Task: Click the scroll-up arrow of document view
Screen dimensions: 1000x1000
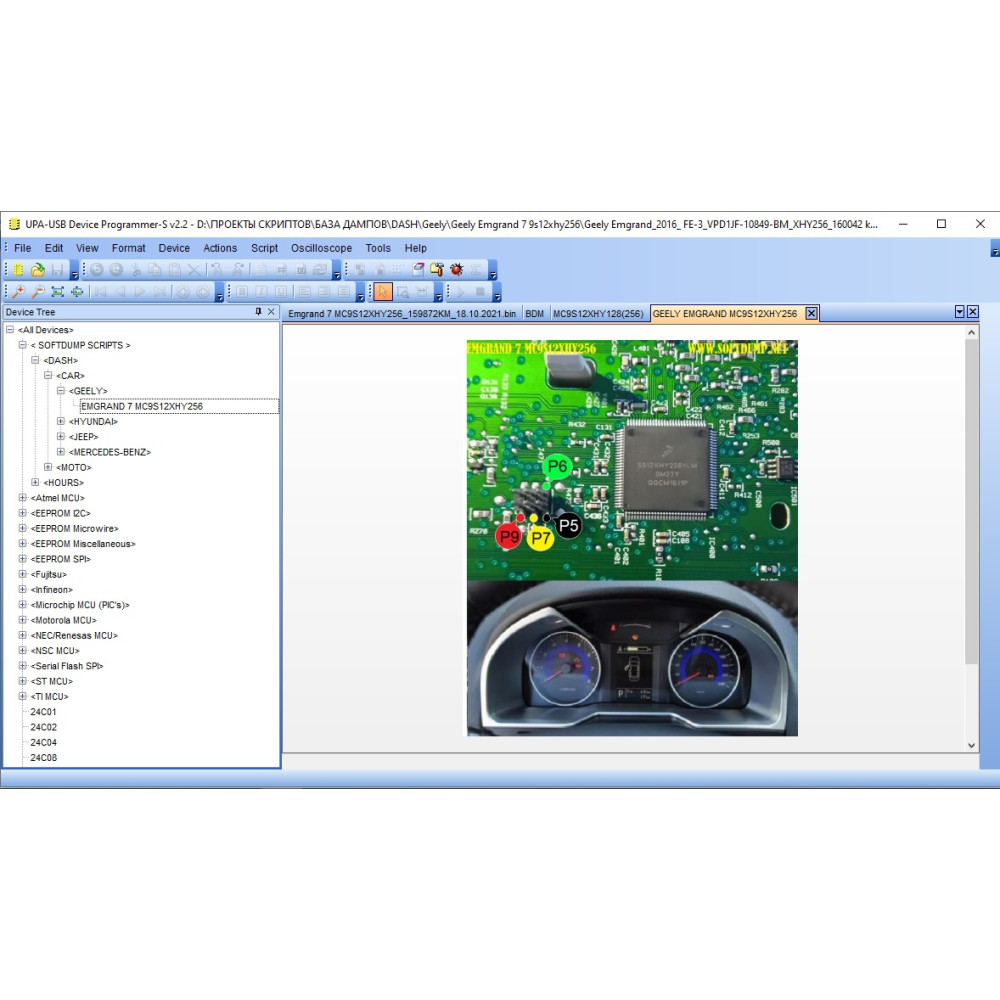Action: click(x=971, y=332)
